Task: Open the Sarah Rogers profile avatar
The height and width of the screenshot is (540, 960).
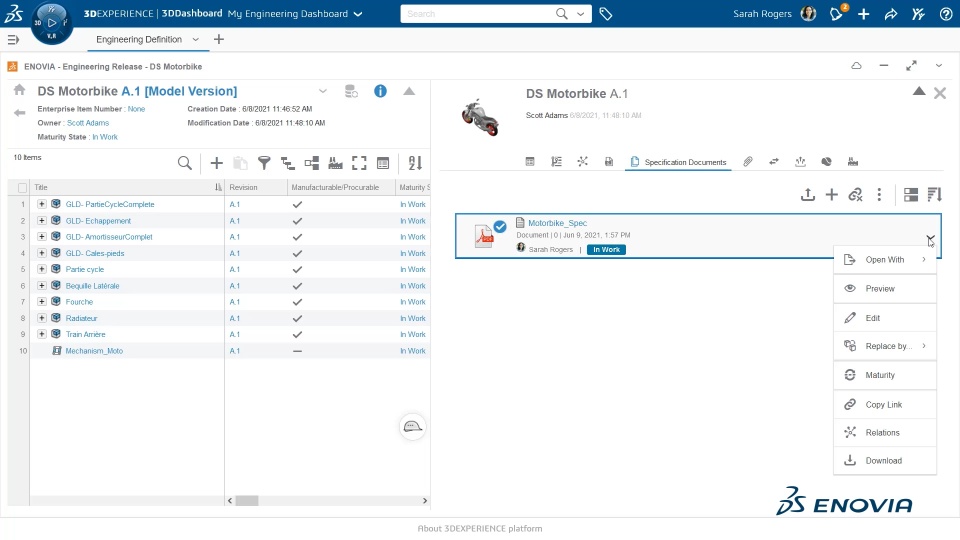Action: (x=808, y=13)
